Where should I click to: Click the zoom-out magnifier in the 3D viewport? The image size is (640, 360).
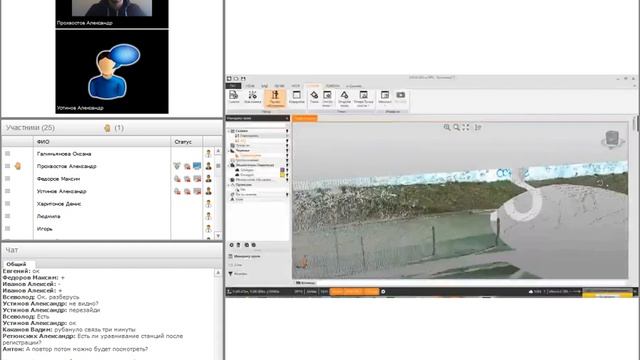(456, 127)
